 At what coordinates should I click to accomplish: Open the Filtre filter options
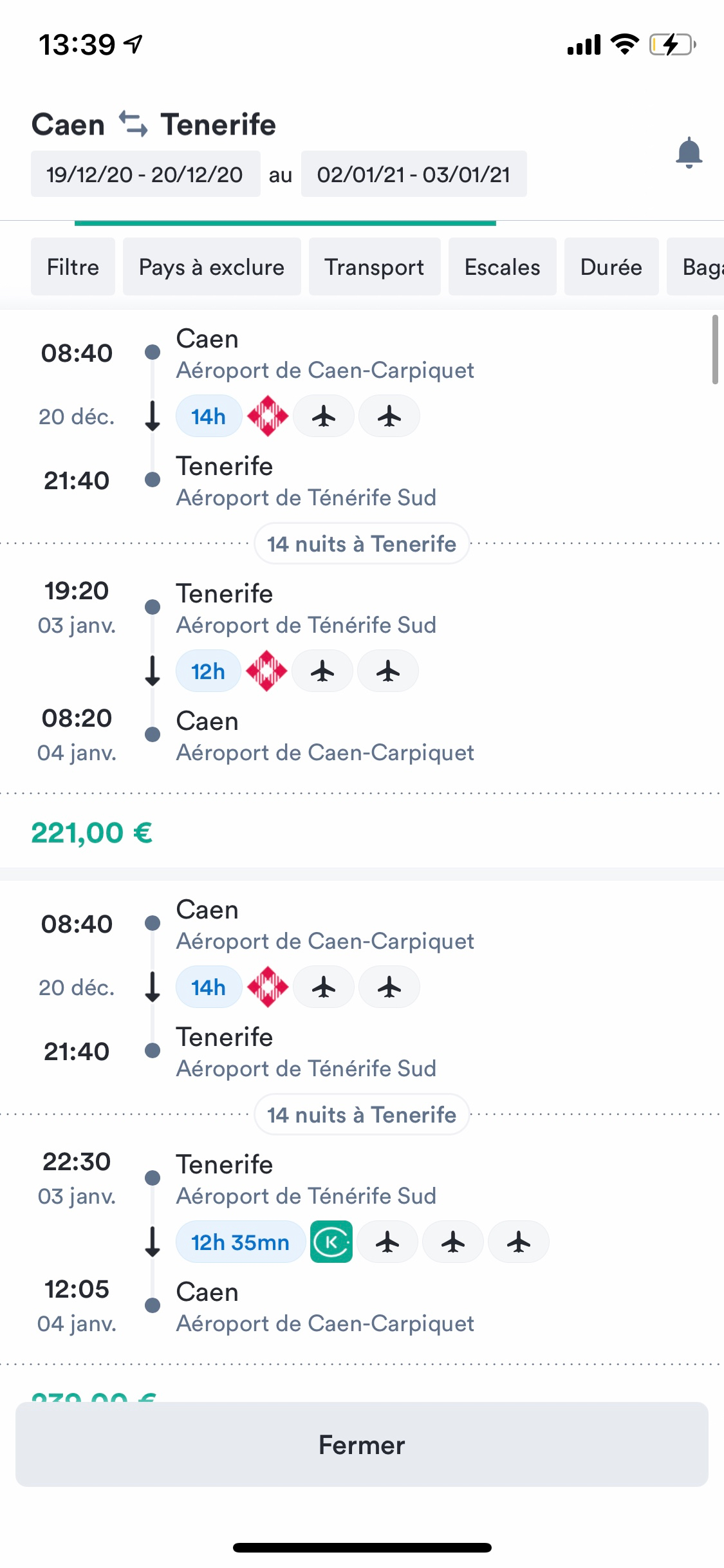(73, 266)
